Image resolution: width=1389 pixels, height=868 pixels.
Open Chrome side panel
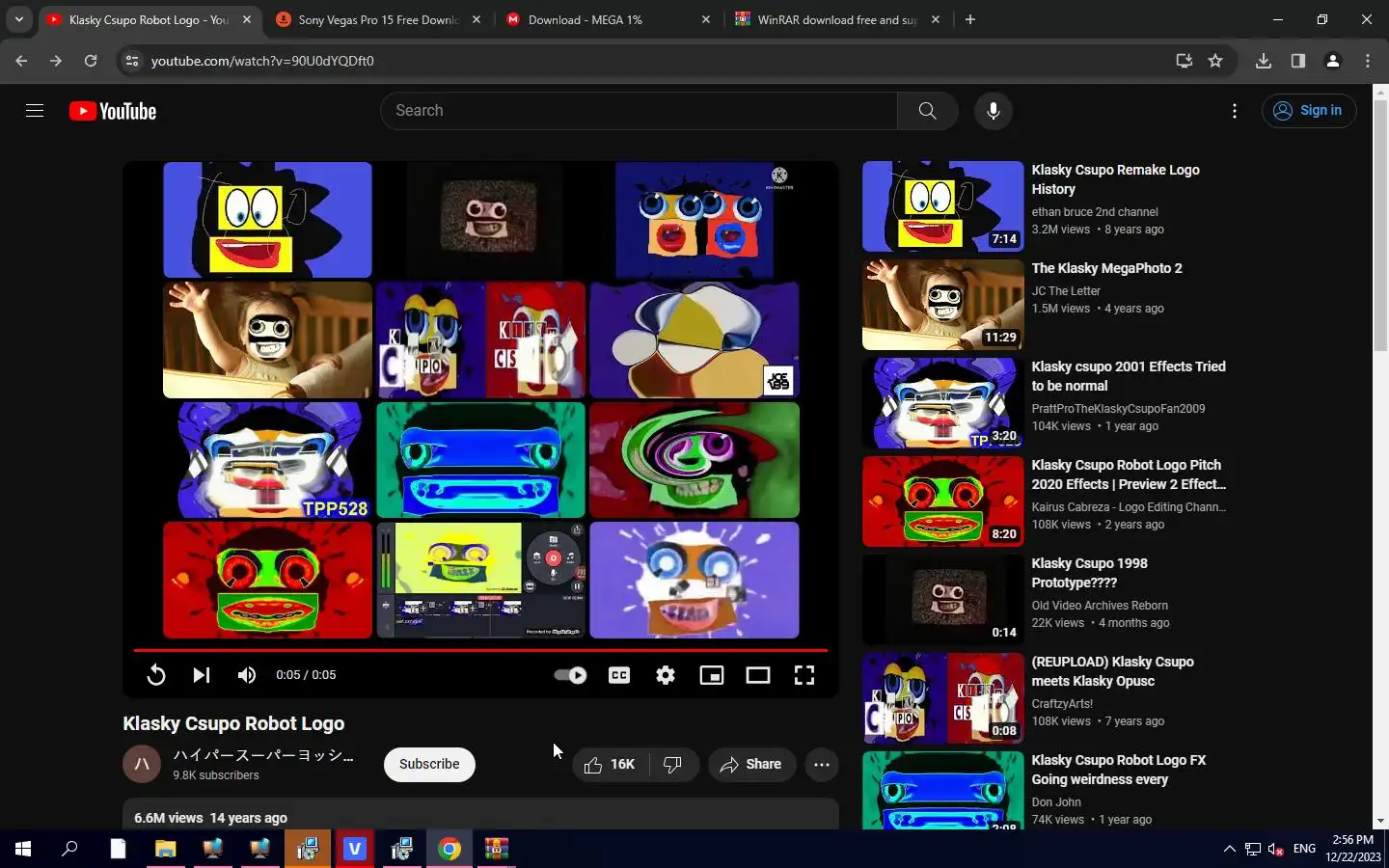pyautogui.click(x=1298, y=61)
